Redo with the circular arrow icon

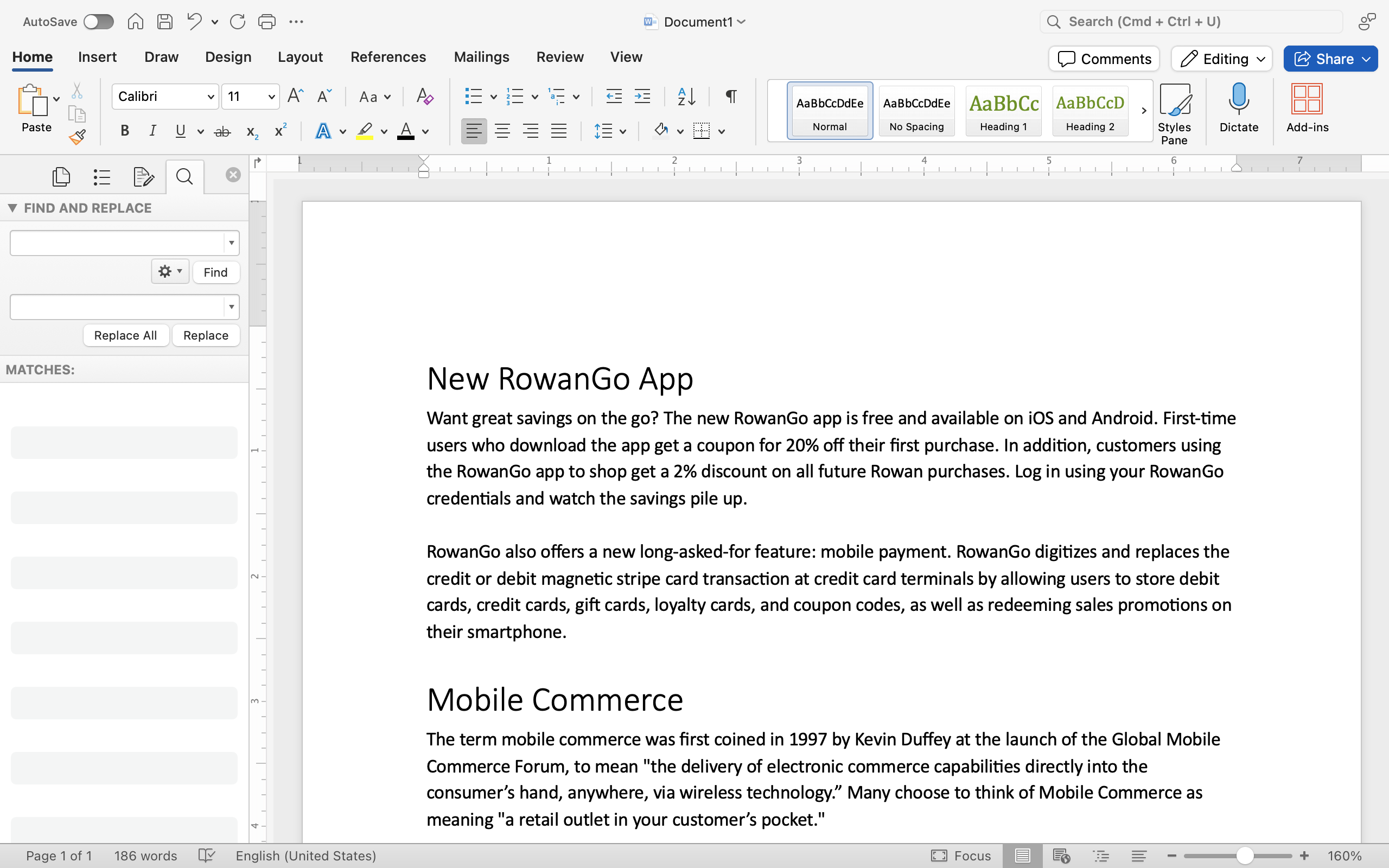point(238,22)
